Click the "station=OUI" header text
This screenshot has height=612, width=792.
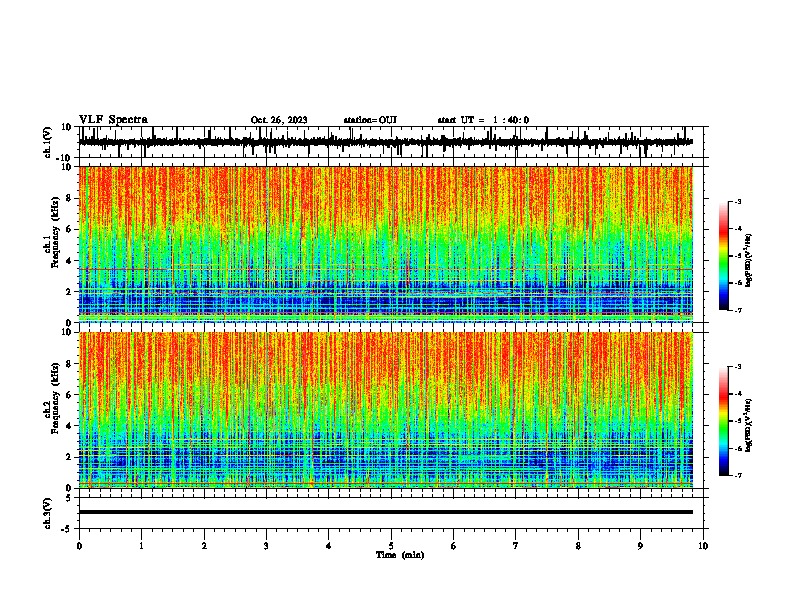coord(370,120)
